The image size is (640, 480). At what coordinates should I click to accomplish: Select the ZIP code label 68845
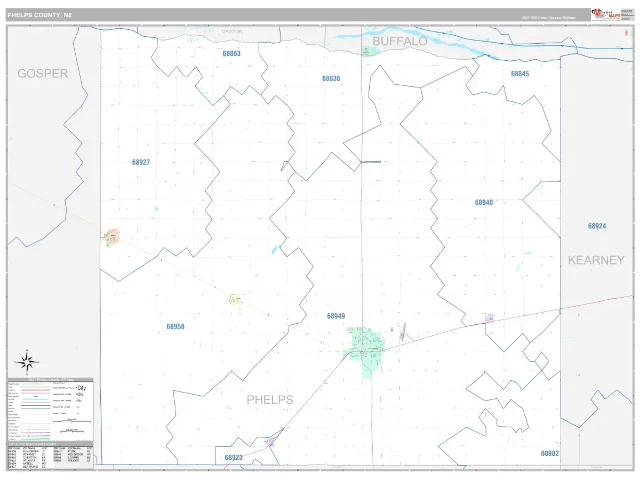tap(520, 73)
